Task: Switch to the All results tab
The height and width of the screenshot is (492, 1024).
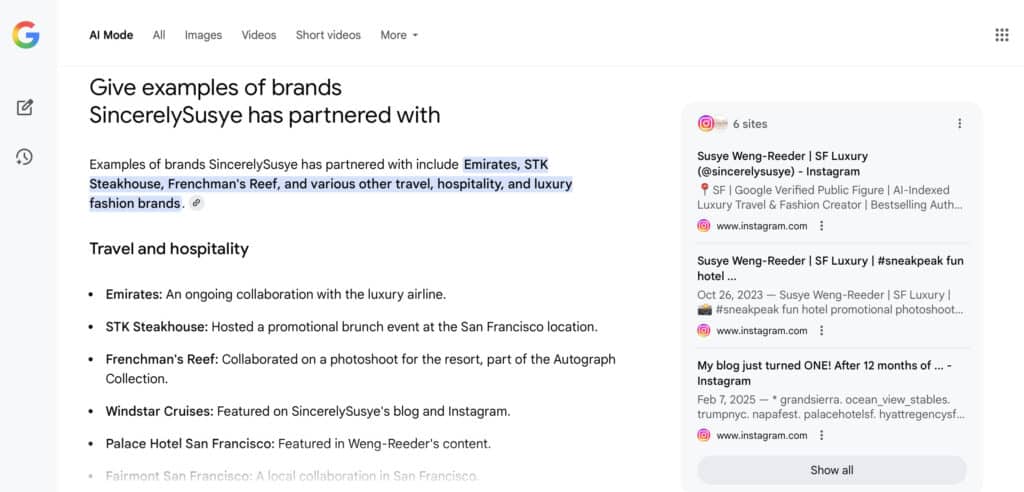Action: tap(159, 35)
